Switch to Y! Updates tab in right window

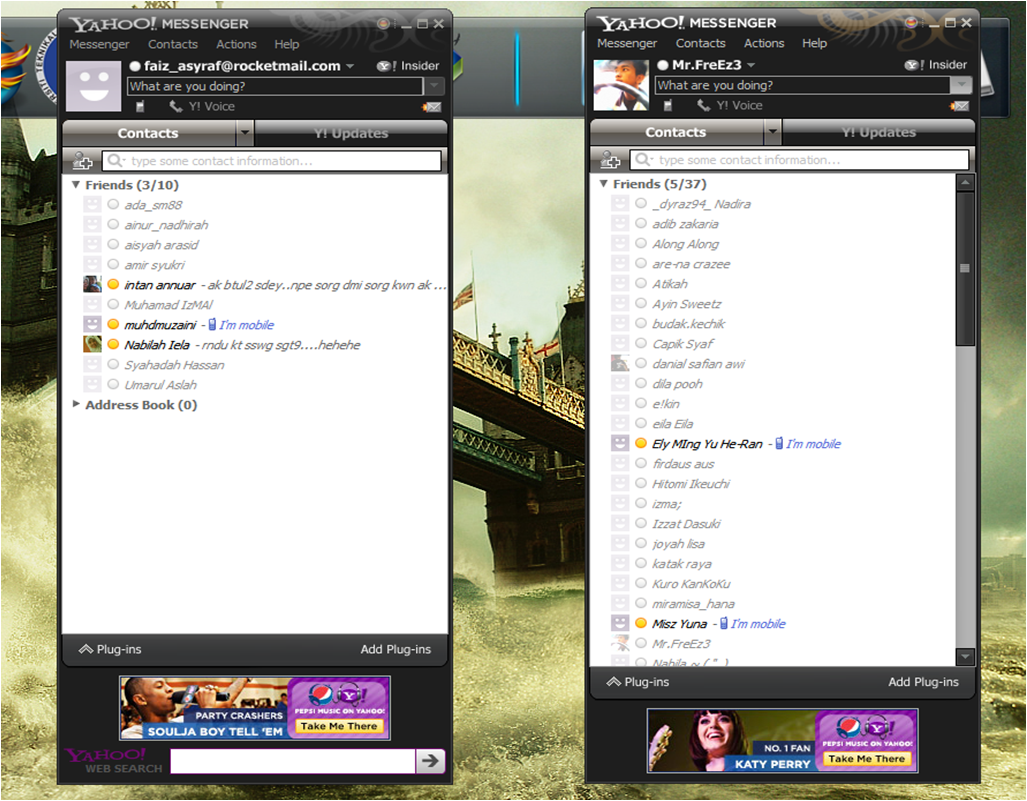point(878,132)
